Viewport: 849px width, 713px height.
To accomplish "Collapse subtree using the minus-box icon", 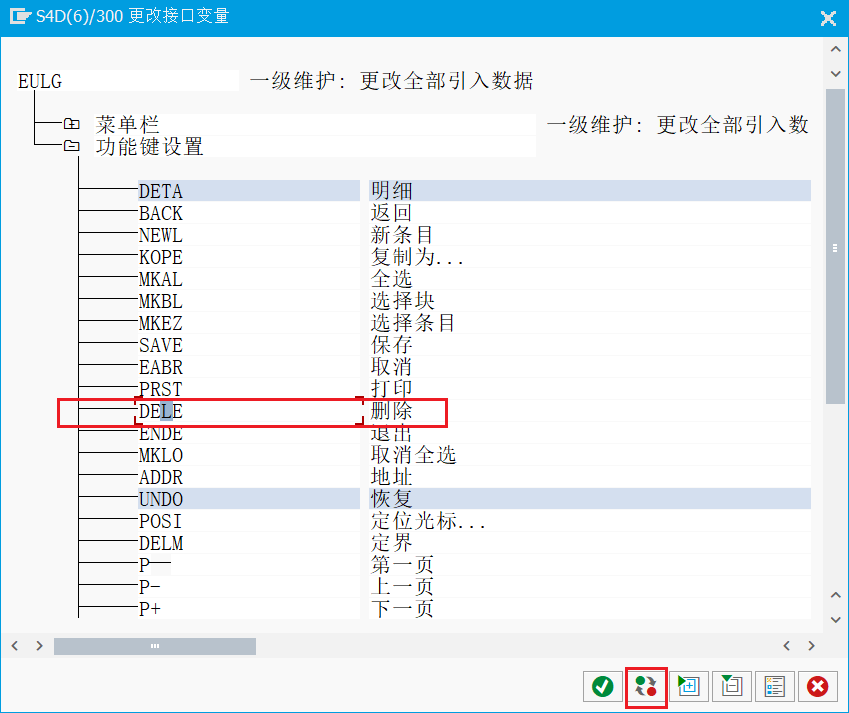I will tap(732, 686).
